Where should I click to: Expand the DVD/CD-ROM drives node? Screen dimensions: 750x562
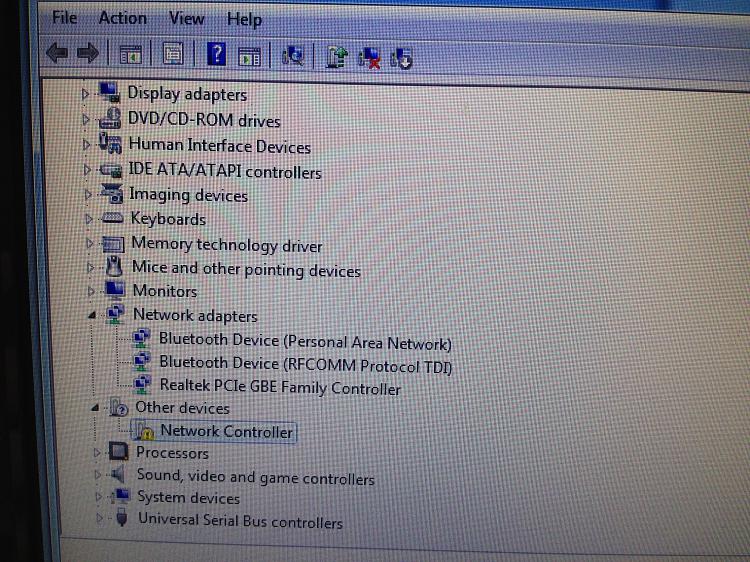86,119
